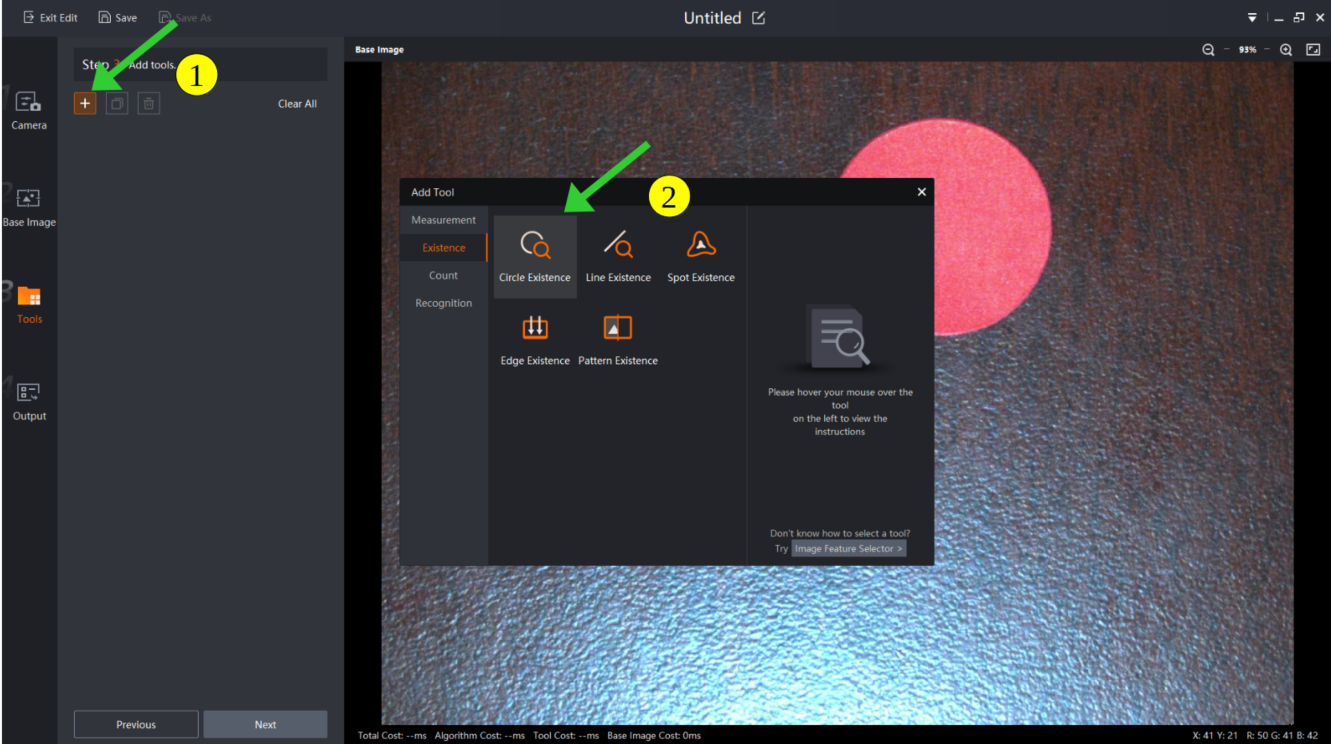Open the Measurement category tab
The height and width of the screenshot is (744, 1331).
pos(443,220)
